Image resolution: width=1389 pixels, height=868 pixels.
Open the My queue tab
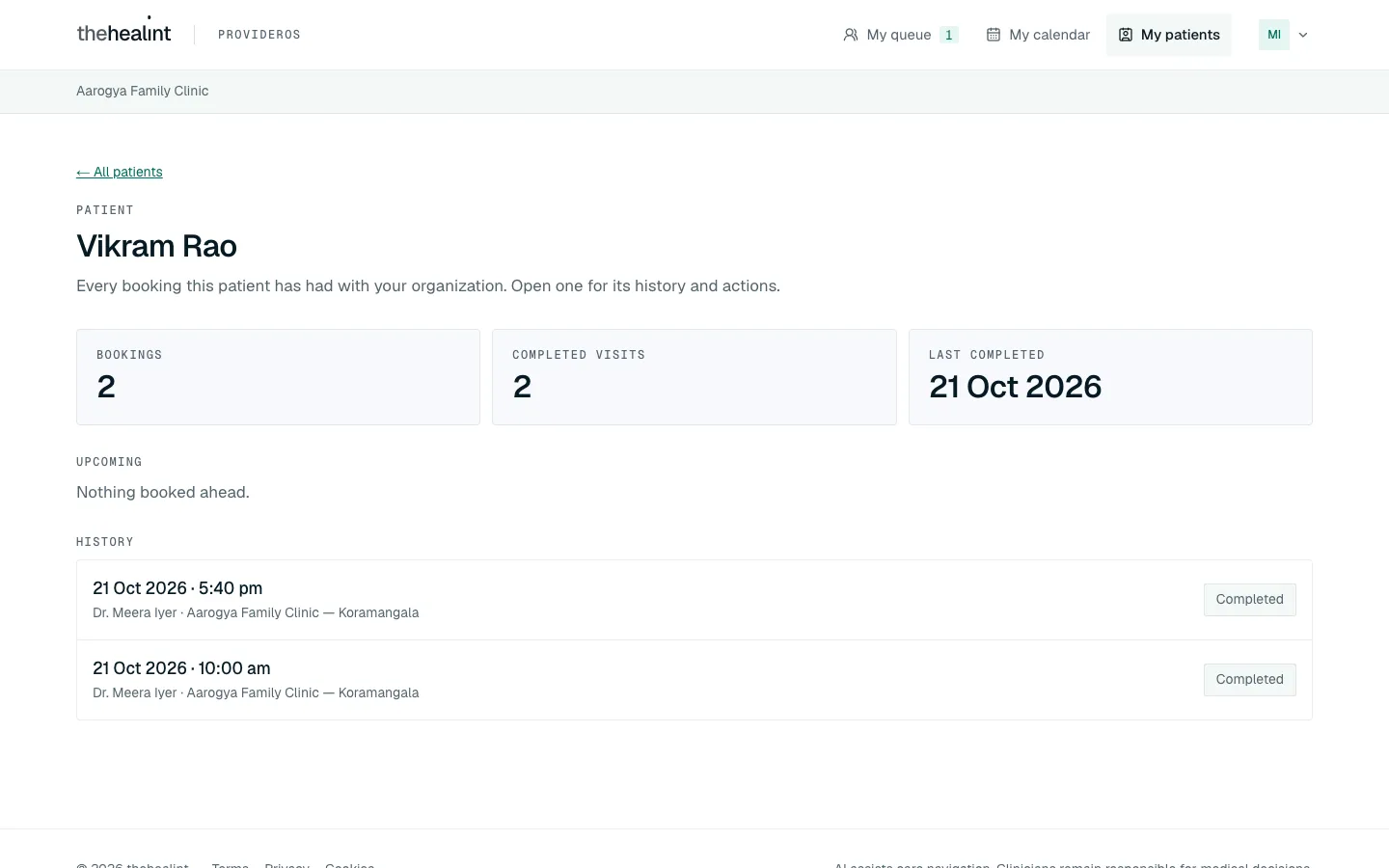900,35
